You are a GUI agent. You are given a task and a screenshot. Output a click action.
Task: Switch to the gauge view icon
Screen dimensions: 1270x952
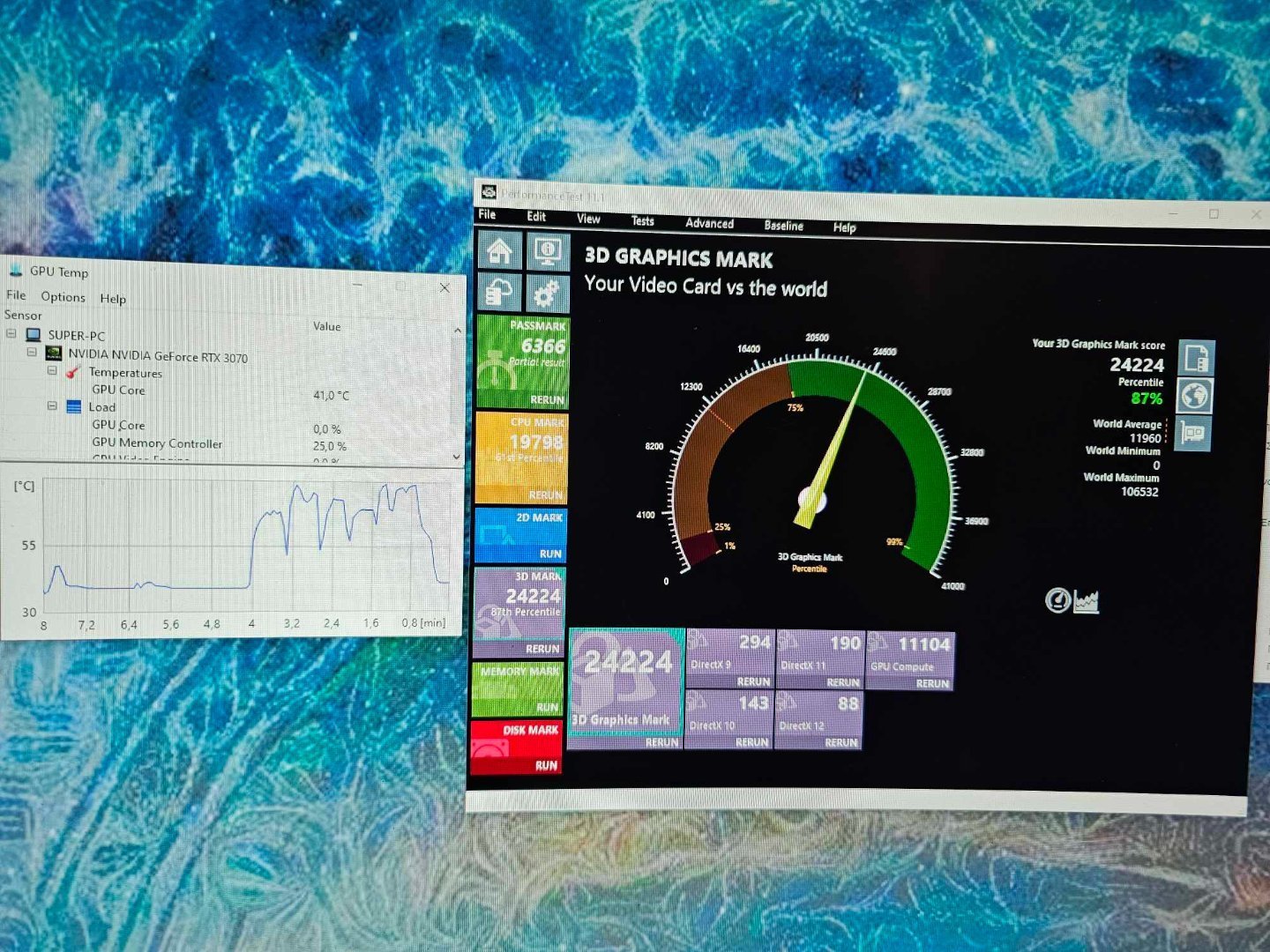pyautogui.click(x=1057, y=600)
